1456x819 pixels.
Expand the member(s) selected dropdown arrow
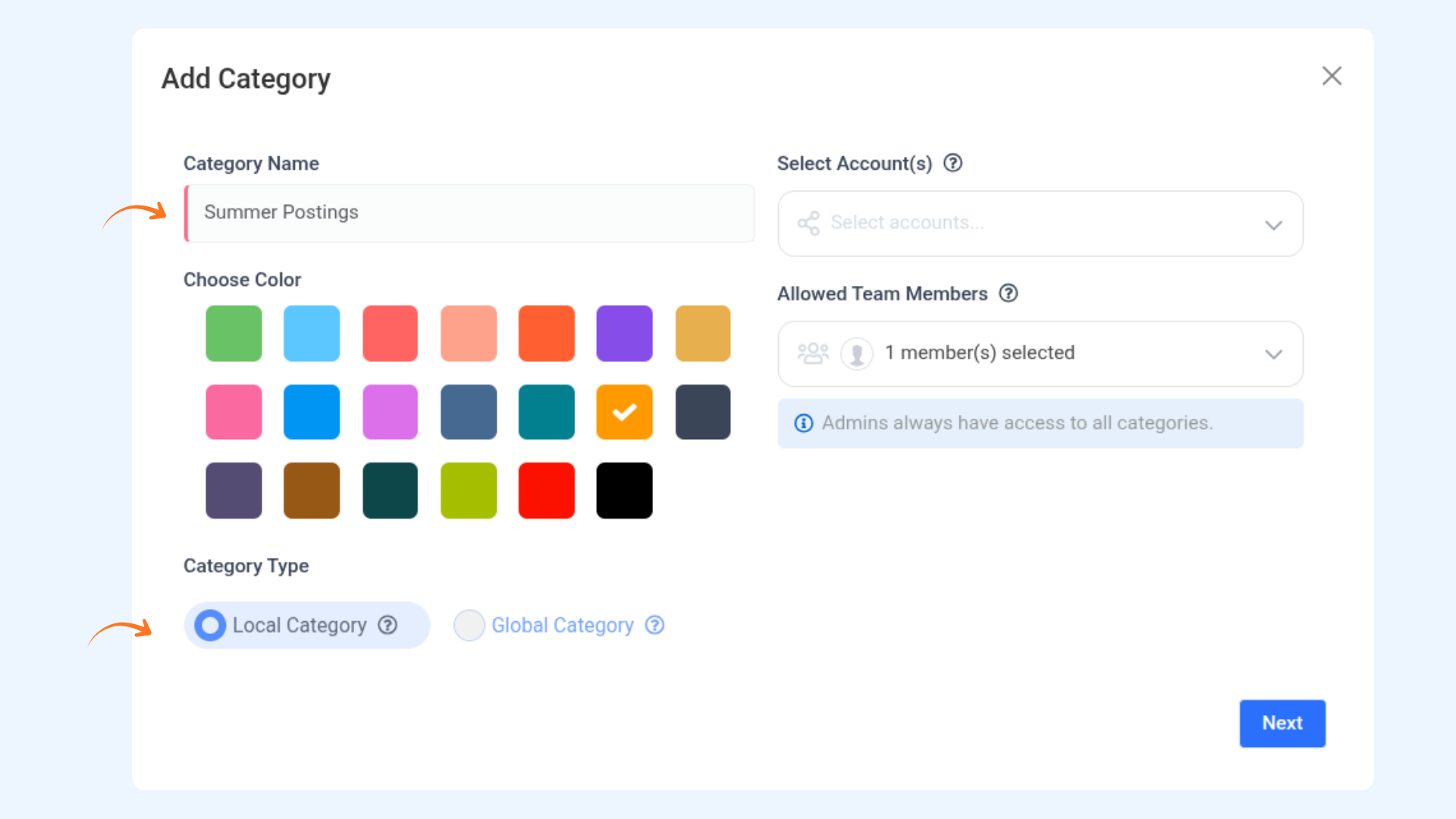click(1273, 354)
